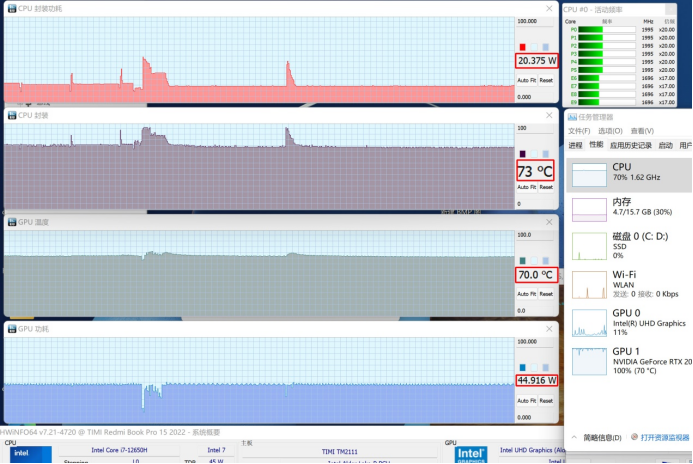Close the GPU 功耗 graph window
The height and width of the screenshot is (464, 693).
[x=549, y=329]
